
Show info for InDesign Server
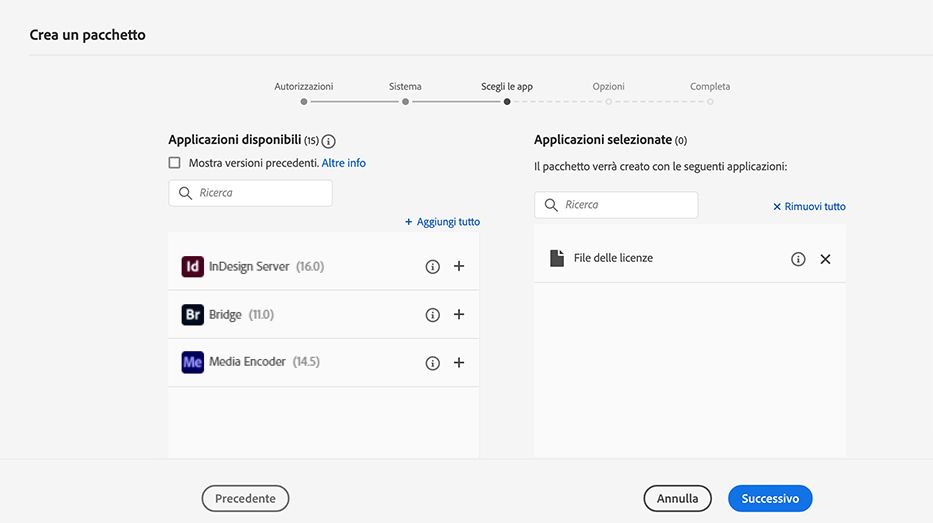(x=433, y=267)
